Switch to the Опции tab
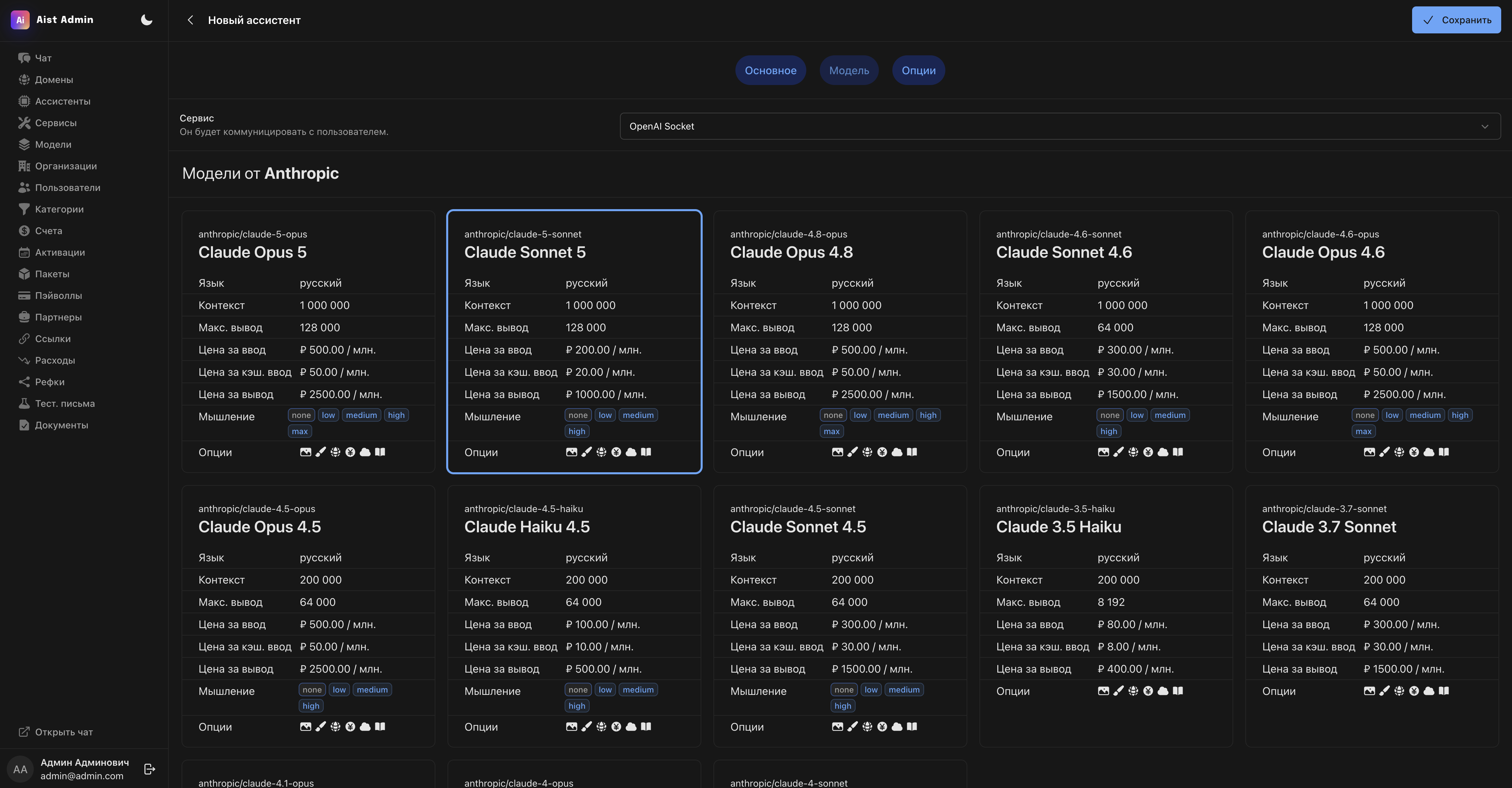Screen dimensions: 1512x788 pyautogui.click(x=919, y=71)
